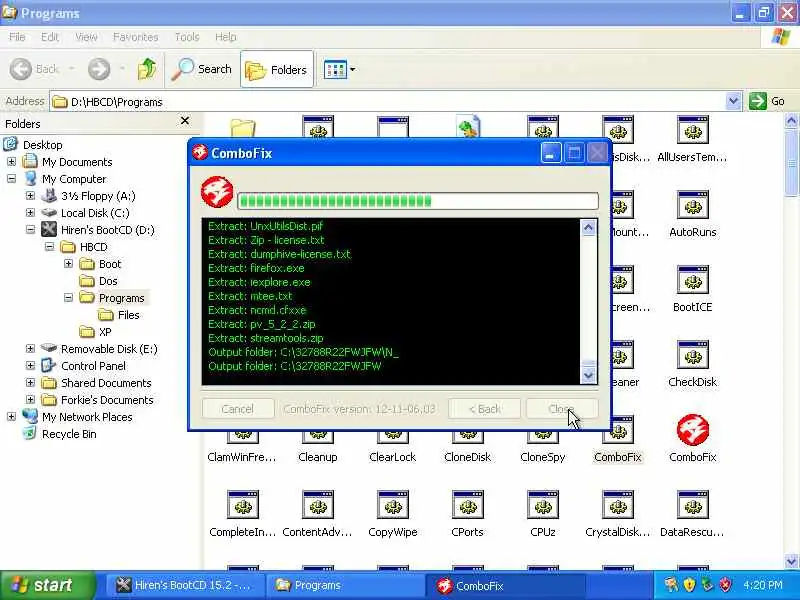Collapse My Computer tree node
Image resolution: width=800 pixels, height=600 pixels.
pyautogui.click(x=11, y=179)
